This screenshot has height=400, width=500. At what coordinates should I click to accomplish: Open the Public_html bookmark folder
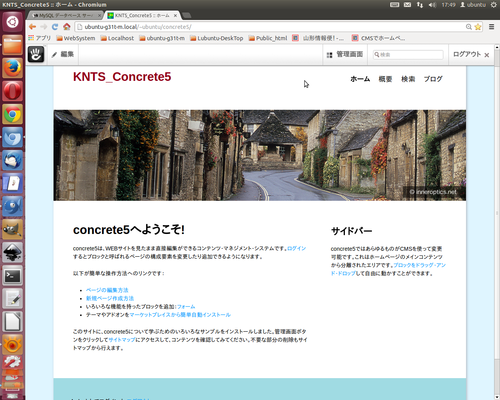(268, 38)
